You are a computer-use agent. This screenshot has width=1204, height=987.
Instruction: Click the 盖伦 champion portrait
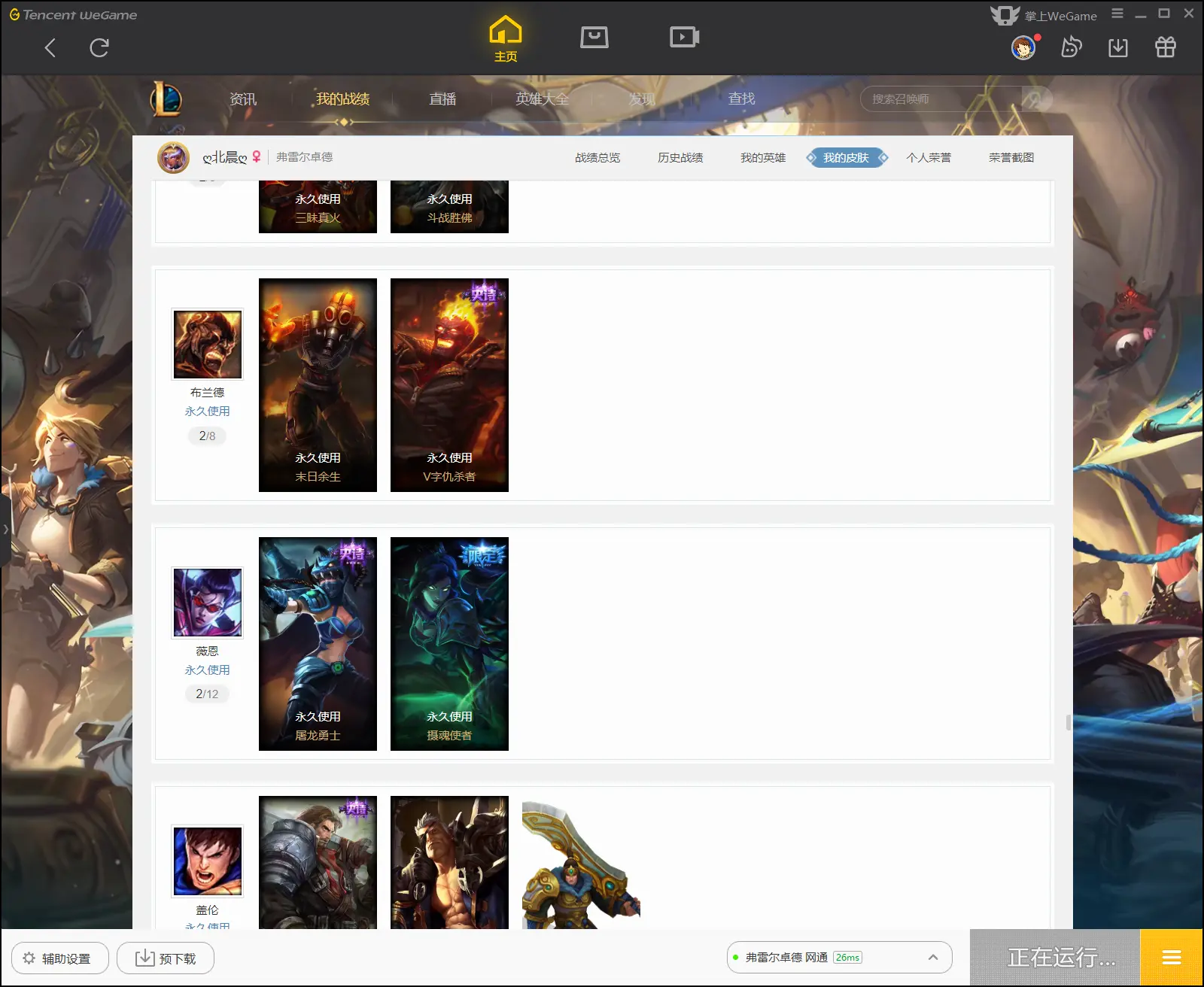pyautogui.click(x=208, y=861)
